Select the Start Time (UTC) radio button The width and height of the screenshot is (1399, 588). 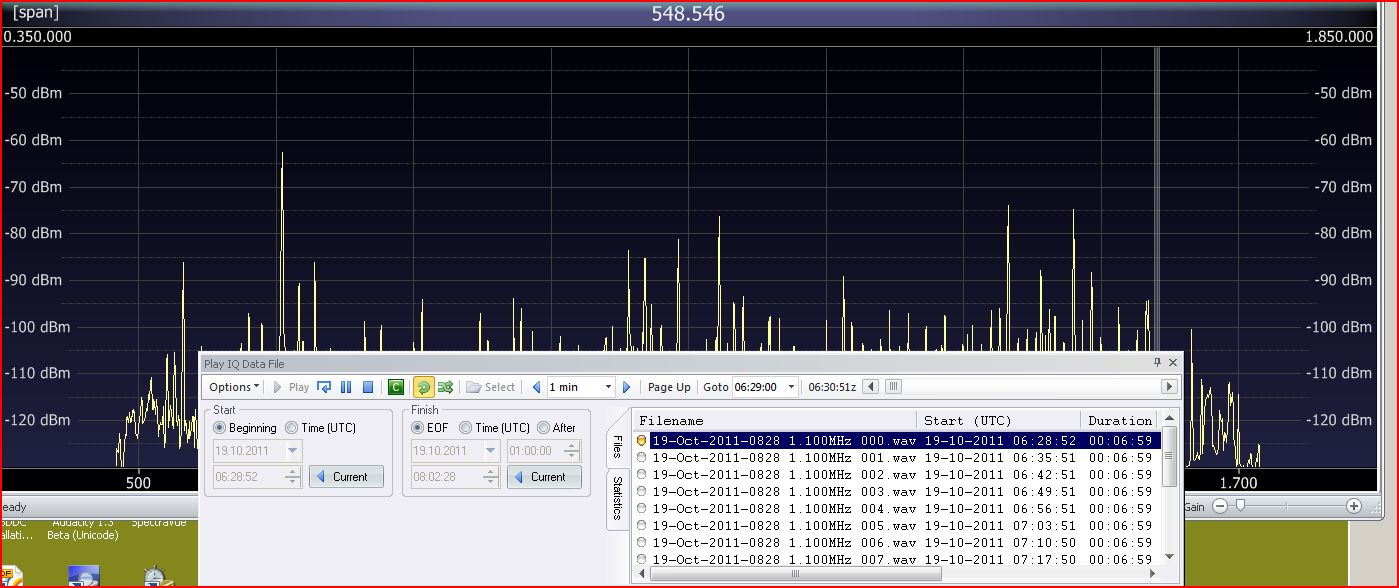(x=292, y=428)
